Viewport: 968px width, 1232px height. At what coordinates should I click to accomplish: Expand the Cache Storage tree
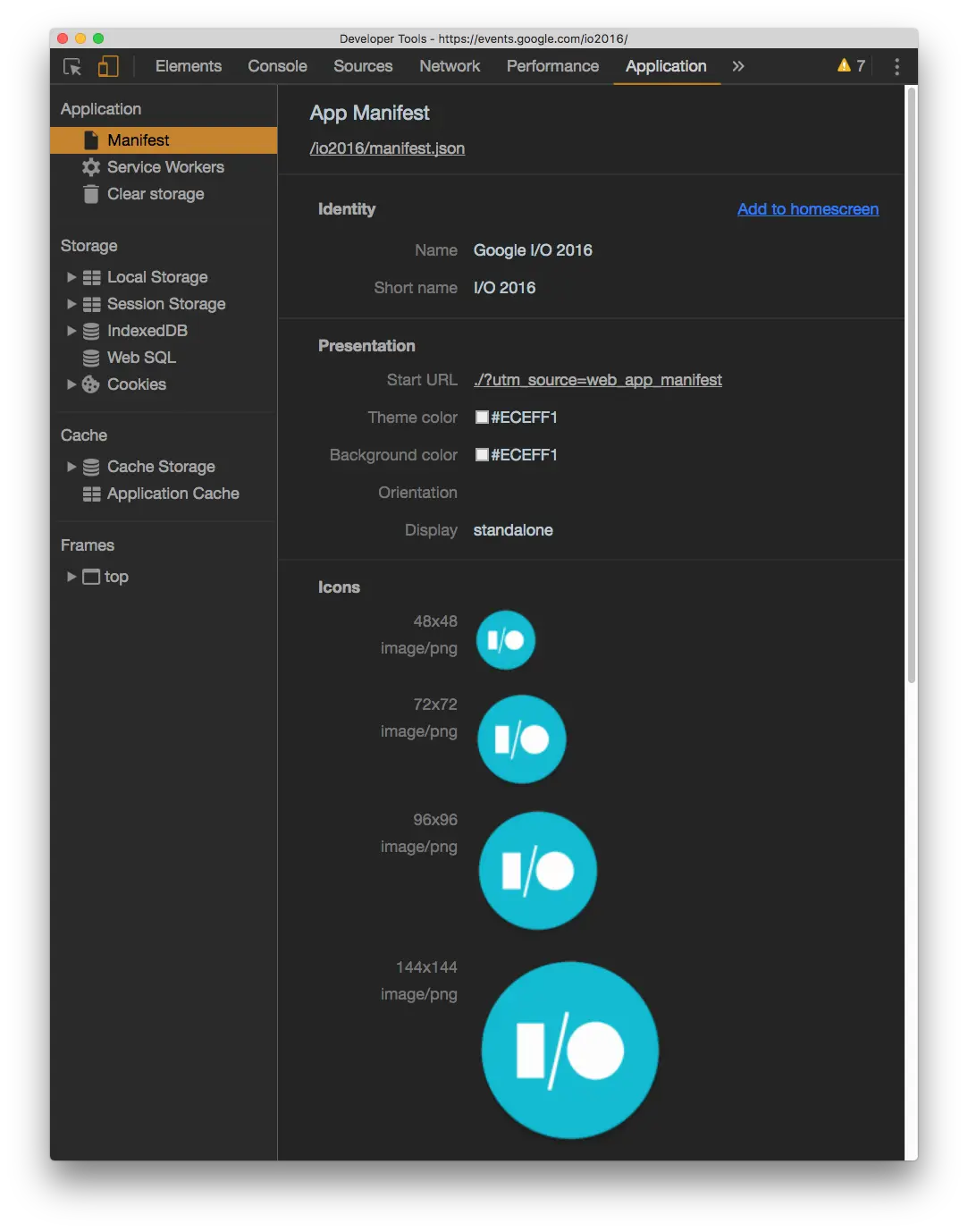click(72, 467)
